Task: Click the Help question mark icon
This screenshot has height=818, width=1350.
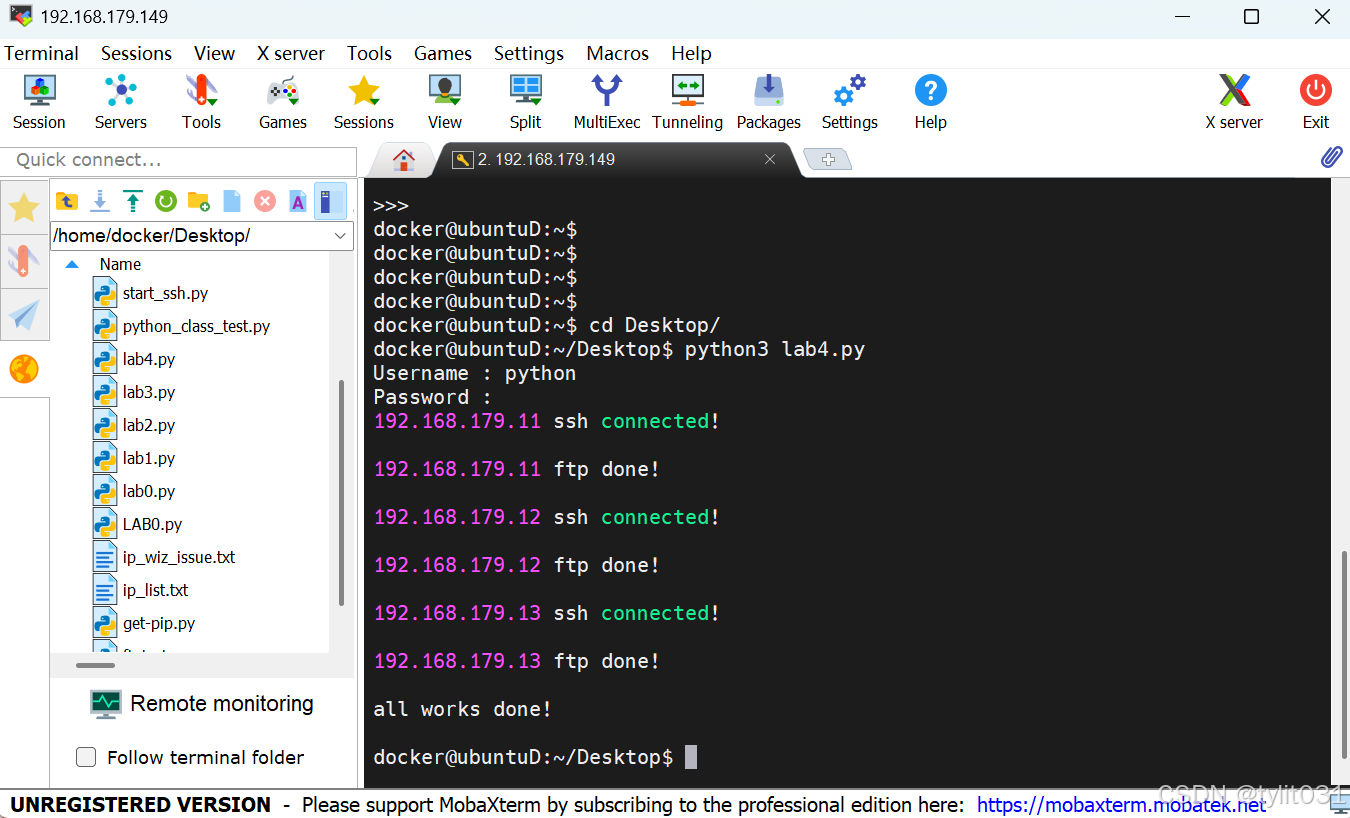Action: click(x=930, y=102)
